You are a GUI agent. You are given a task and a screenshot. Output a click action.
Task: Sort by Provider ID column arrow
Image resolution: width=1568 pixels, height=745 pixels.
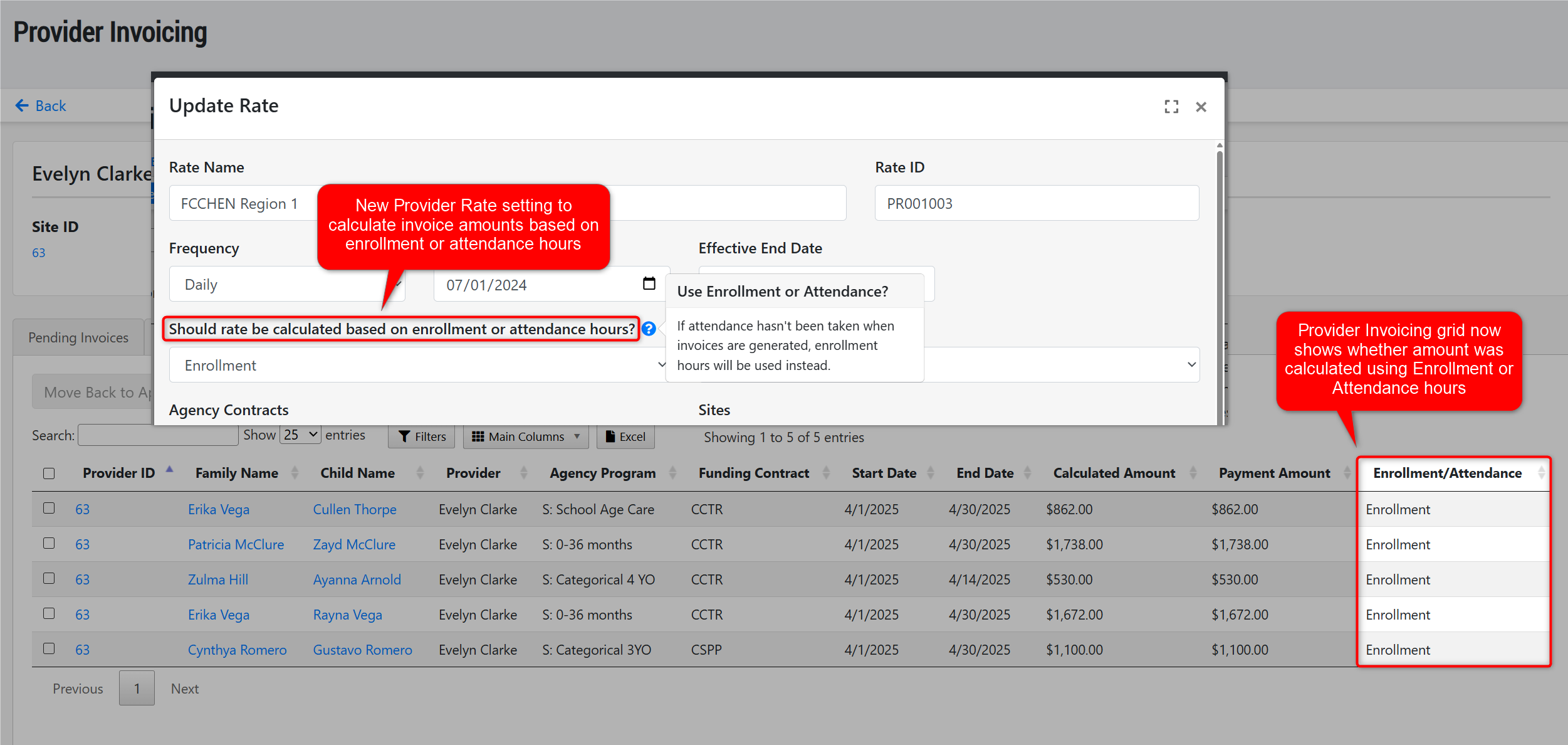169,470
